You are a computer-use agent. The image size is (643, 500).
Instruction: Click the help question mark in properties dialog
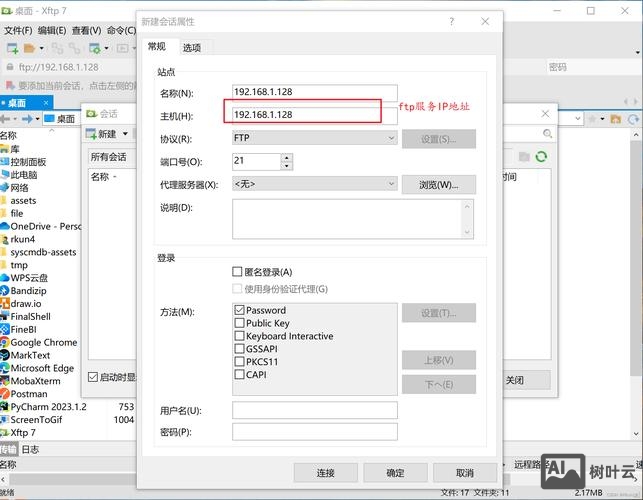click(x=451, y=21)
